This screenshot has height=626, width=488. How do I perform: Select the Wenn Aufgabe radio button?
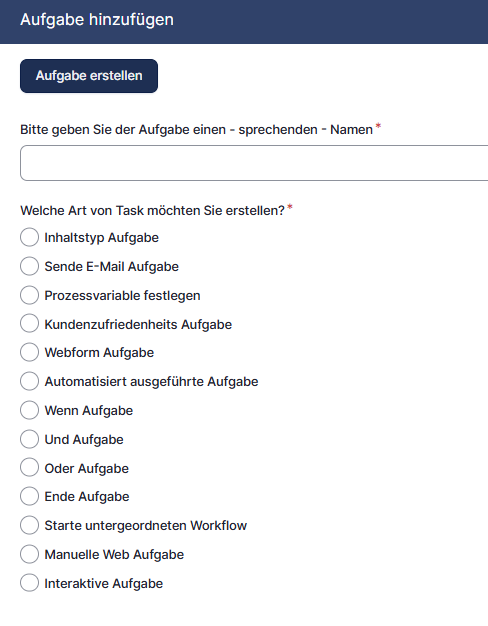30,410
